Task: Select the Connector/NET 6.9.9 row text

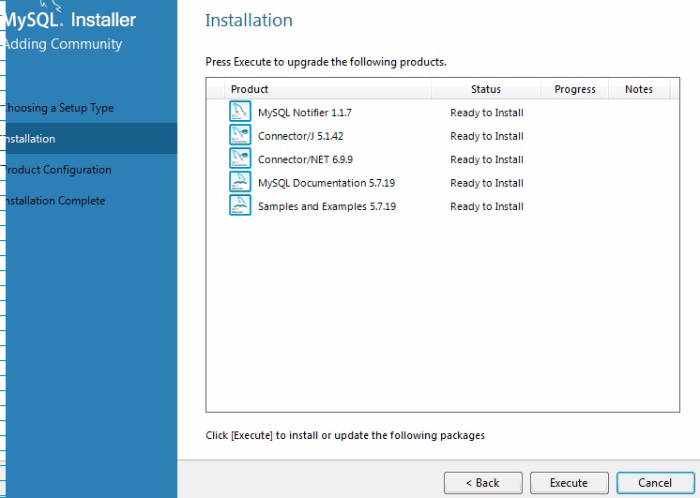Action: pyautogui.click(x=305, y=160)
